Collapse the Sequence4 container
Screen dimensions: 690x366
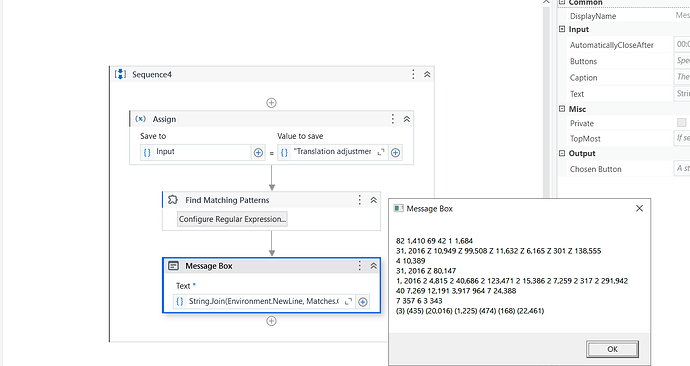click(x=427, y=74)
